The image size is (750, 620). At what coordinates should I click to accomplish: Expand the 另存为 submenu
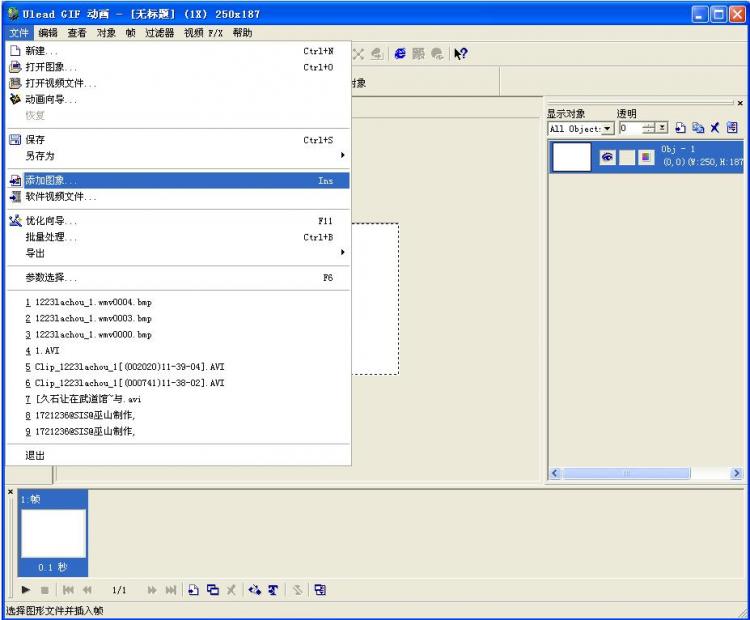(178, 156)
